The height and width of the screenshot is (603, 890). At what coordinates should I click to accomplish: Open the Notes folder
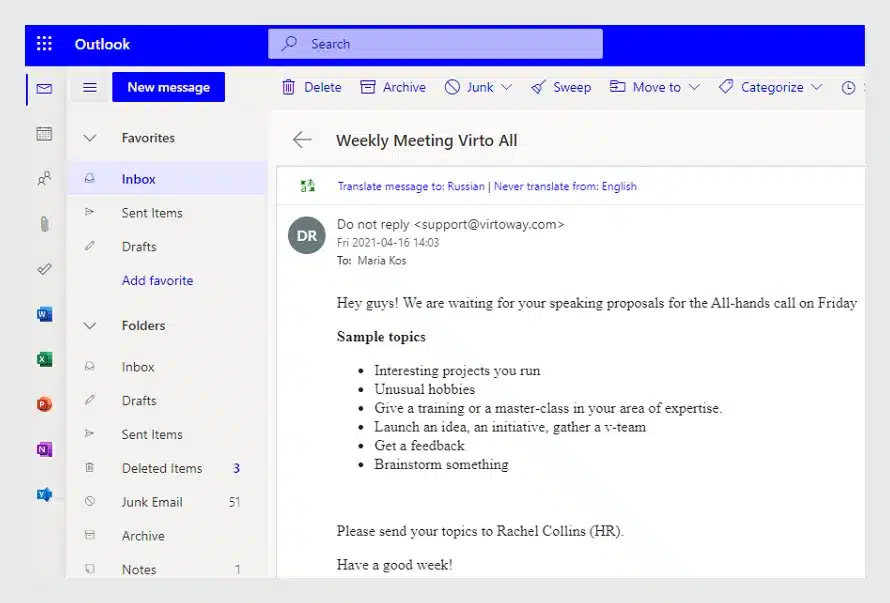coord(167,569)
